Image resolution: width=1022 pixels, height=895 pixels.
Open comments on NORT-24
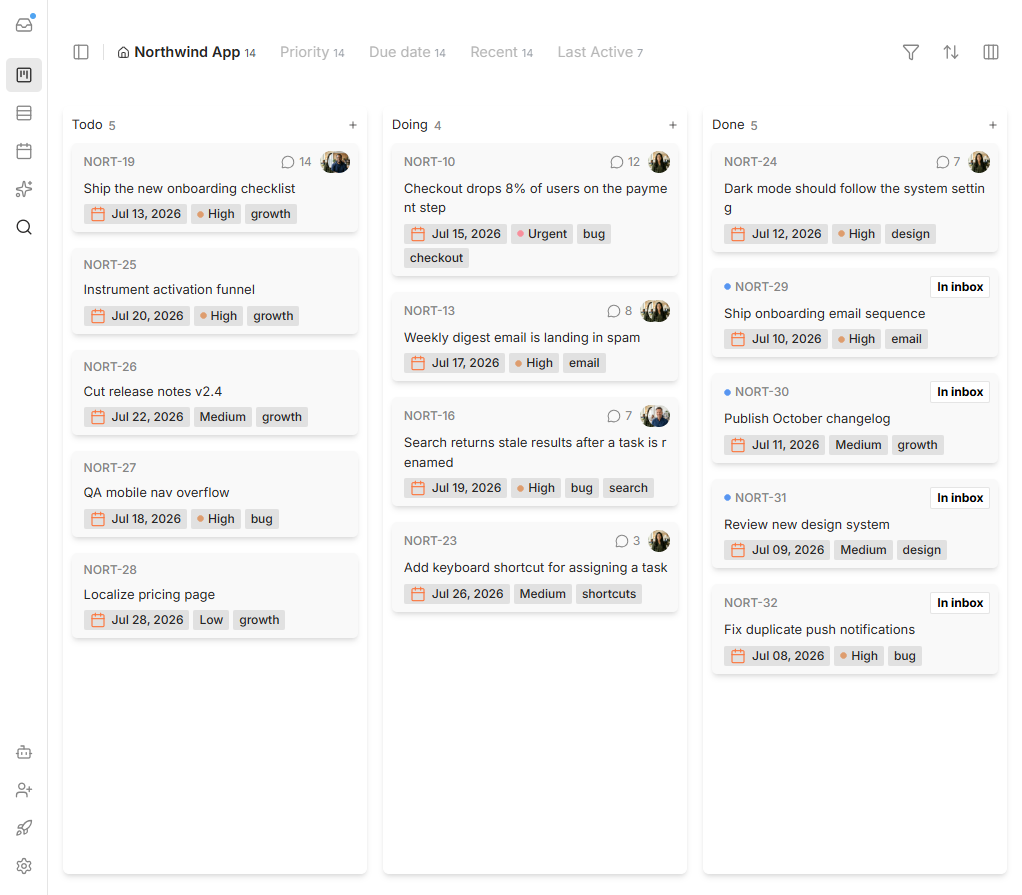[948, 162]
